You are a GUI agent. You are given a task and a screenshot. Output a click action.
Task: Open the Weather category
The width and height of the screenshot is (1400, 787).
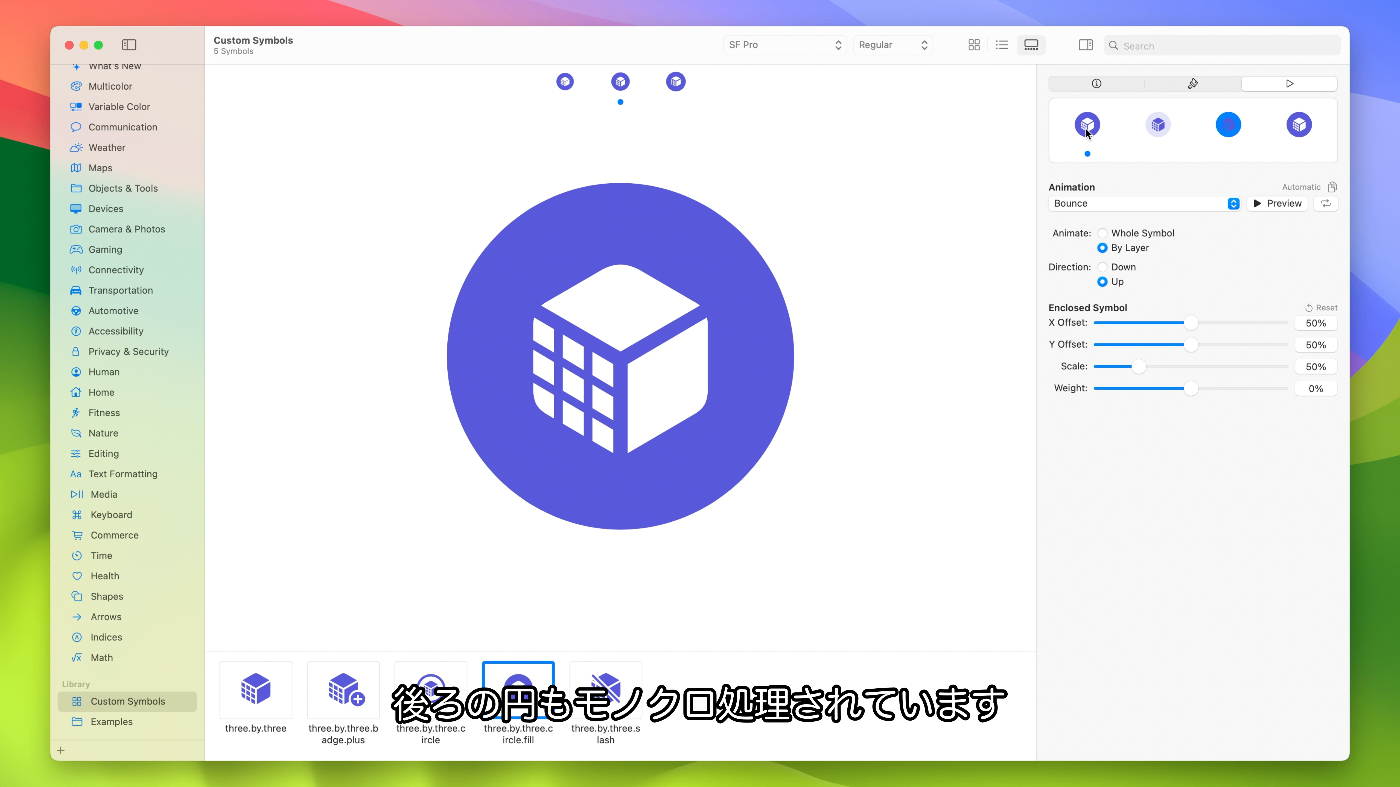pos(107,148)
